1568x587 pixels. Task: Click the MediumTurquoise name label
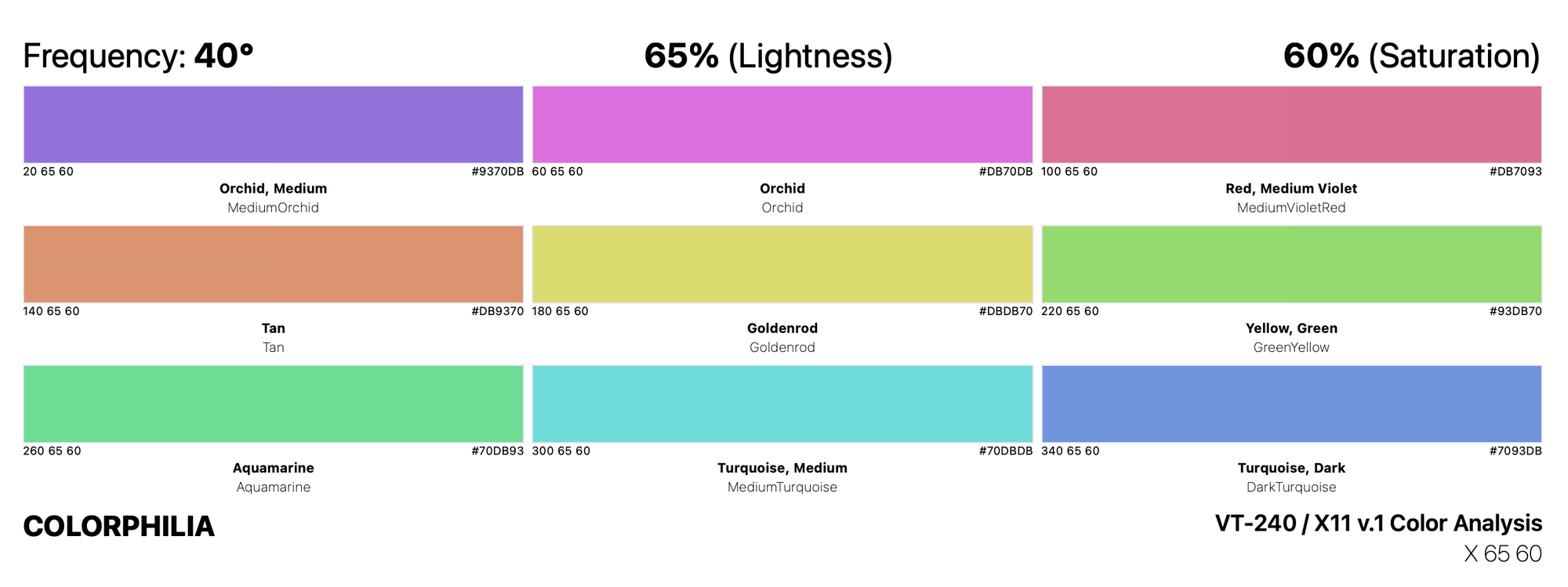782,487
